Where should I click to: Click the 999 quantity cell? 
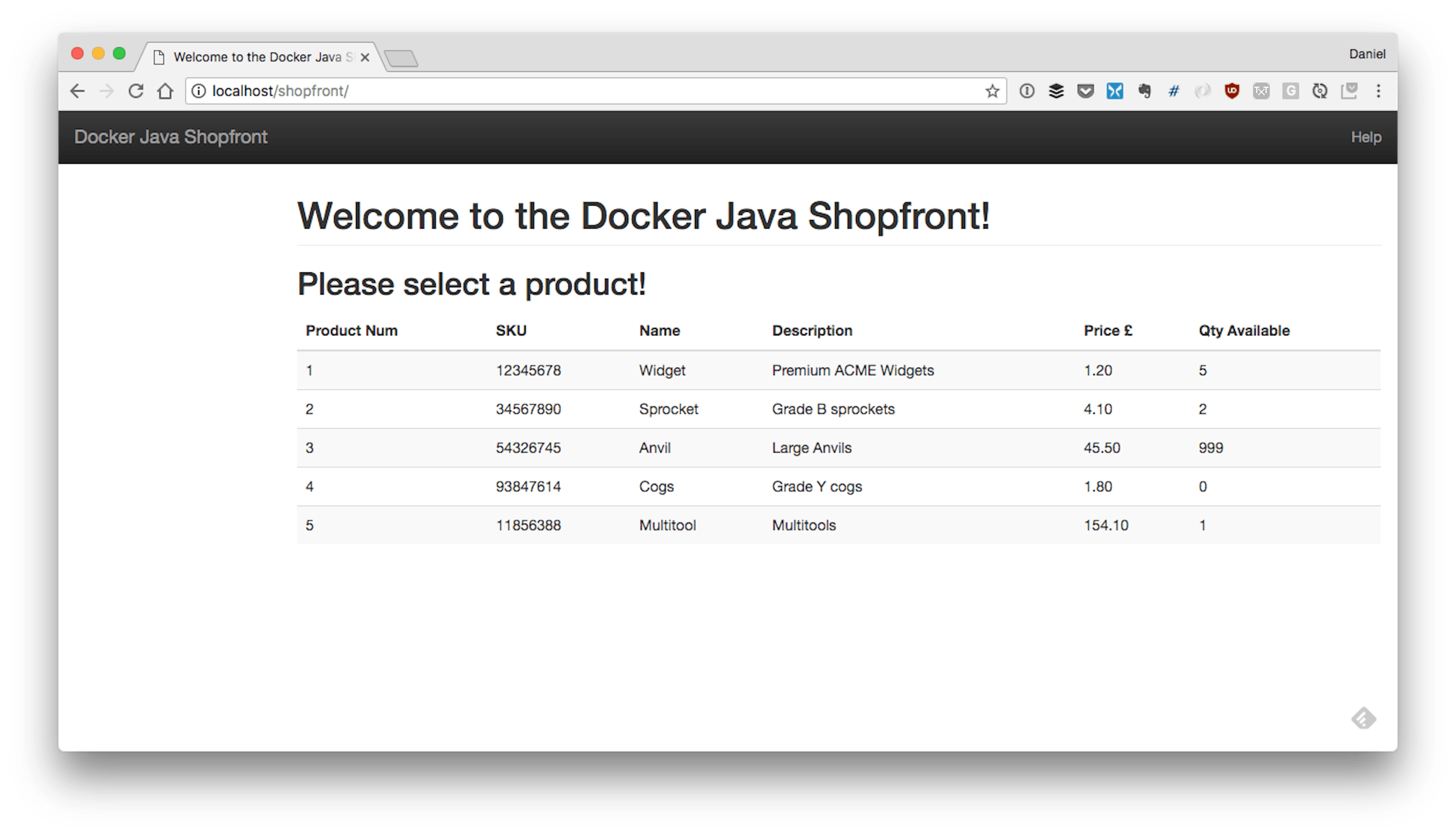click(x=1211, y=447)
